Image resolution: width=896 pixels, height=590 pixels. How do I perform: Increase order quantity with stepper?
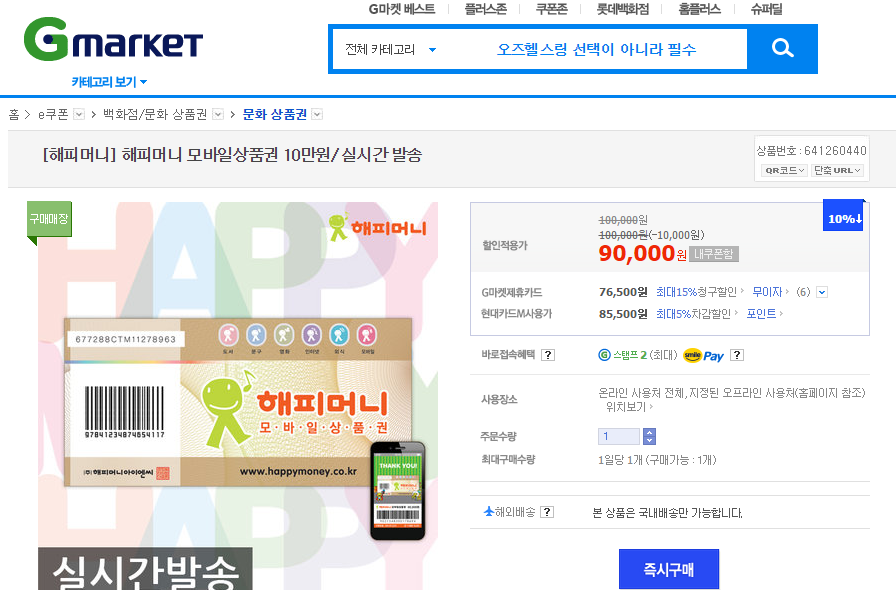(x=649, y=432)
